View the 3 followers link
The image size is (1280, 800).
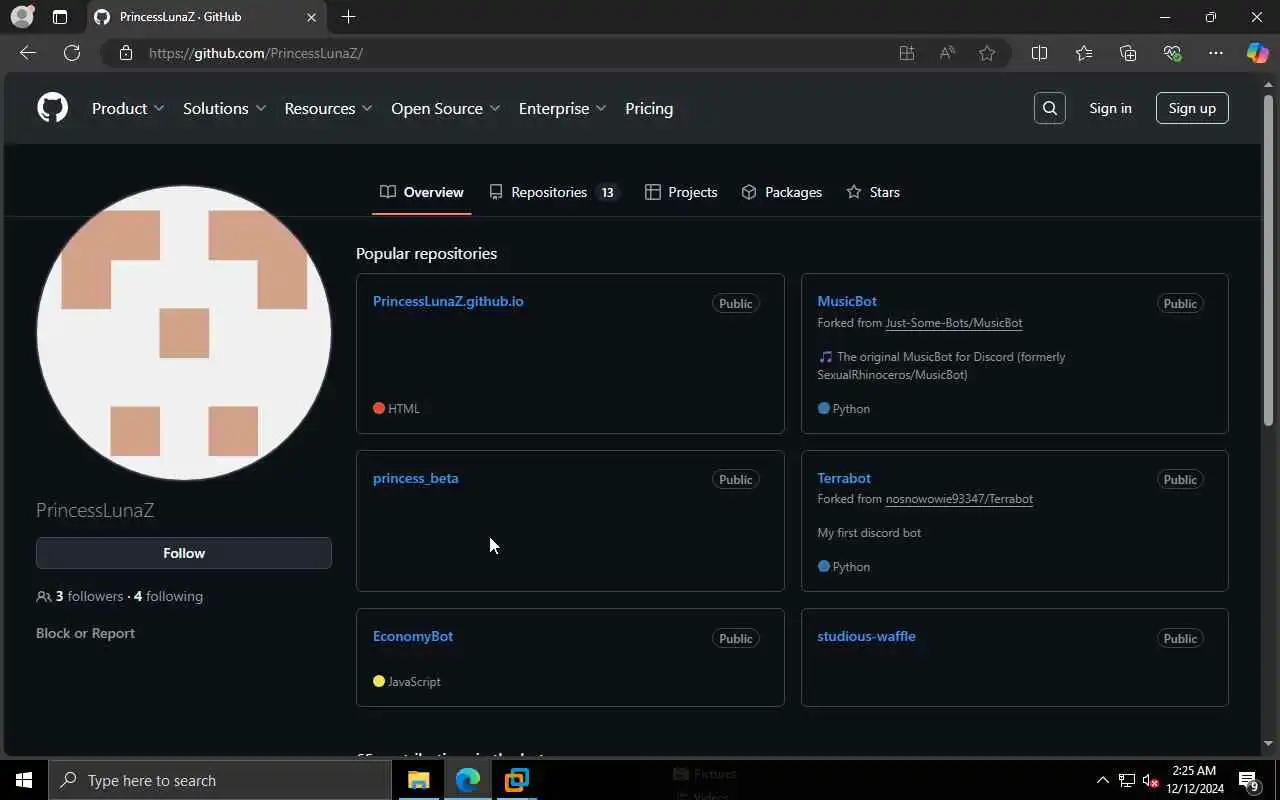[89, 596]
